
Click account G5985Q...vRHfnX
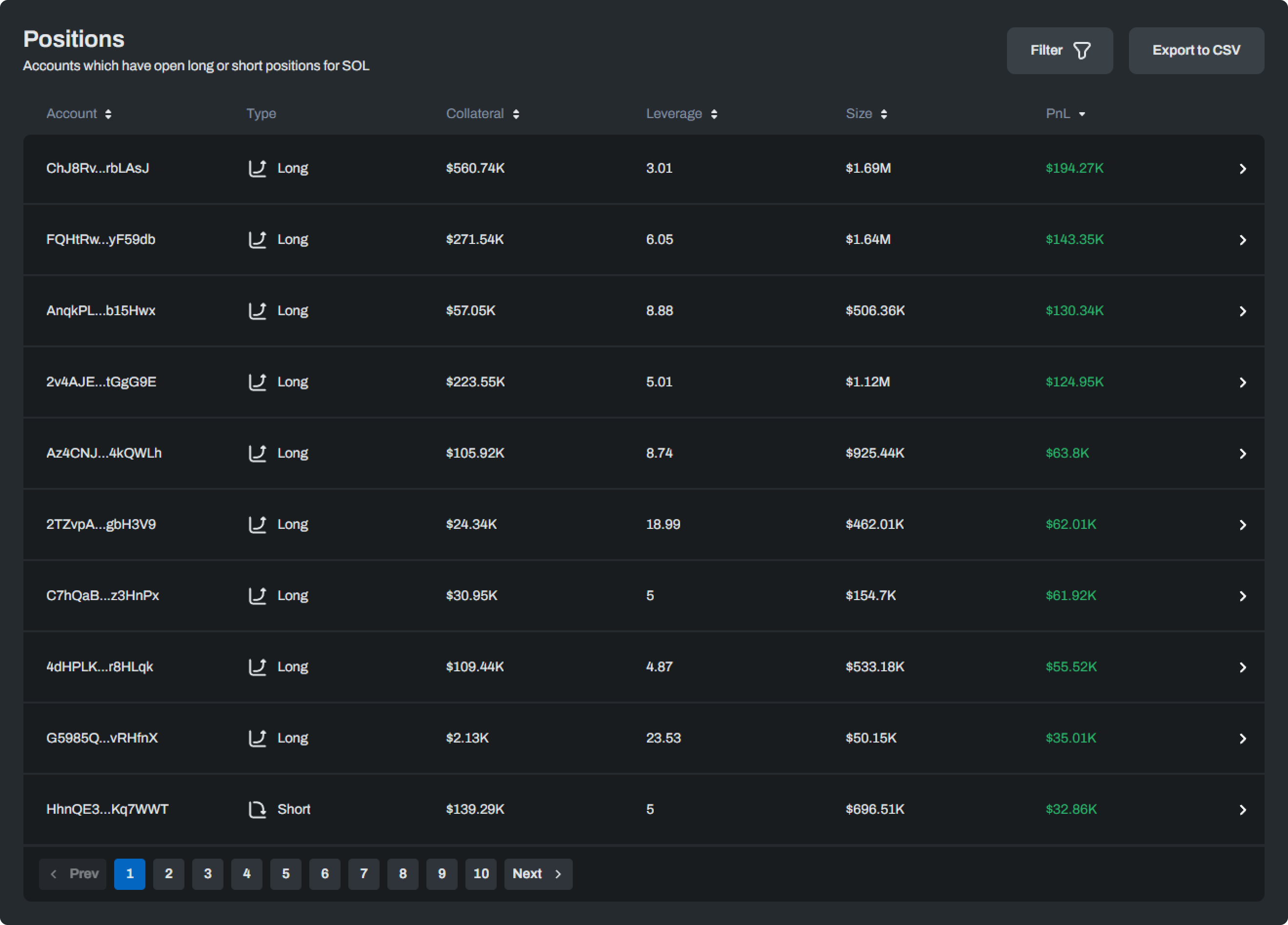pos(102,738)
